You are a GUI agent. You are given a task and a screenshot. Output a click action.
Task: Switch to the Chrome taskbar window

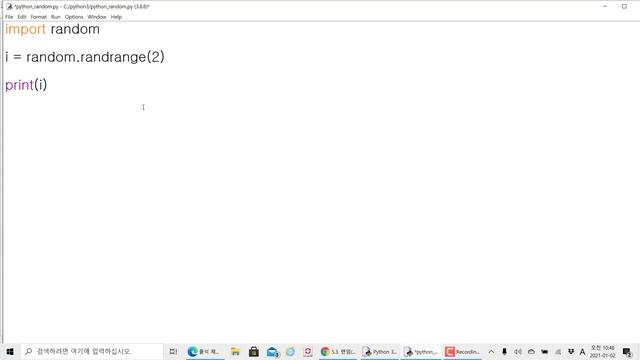[x=338, y=351]
